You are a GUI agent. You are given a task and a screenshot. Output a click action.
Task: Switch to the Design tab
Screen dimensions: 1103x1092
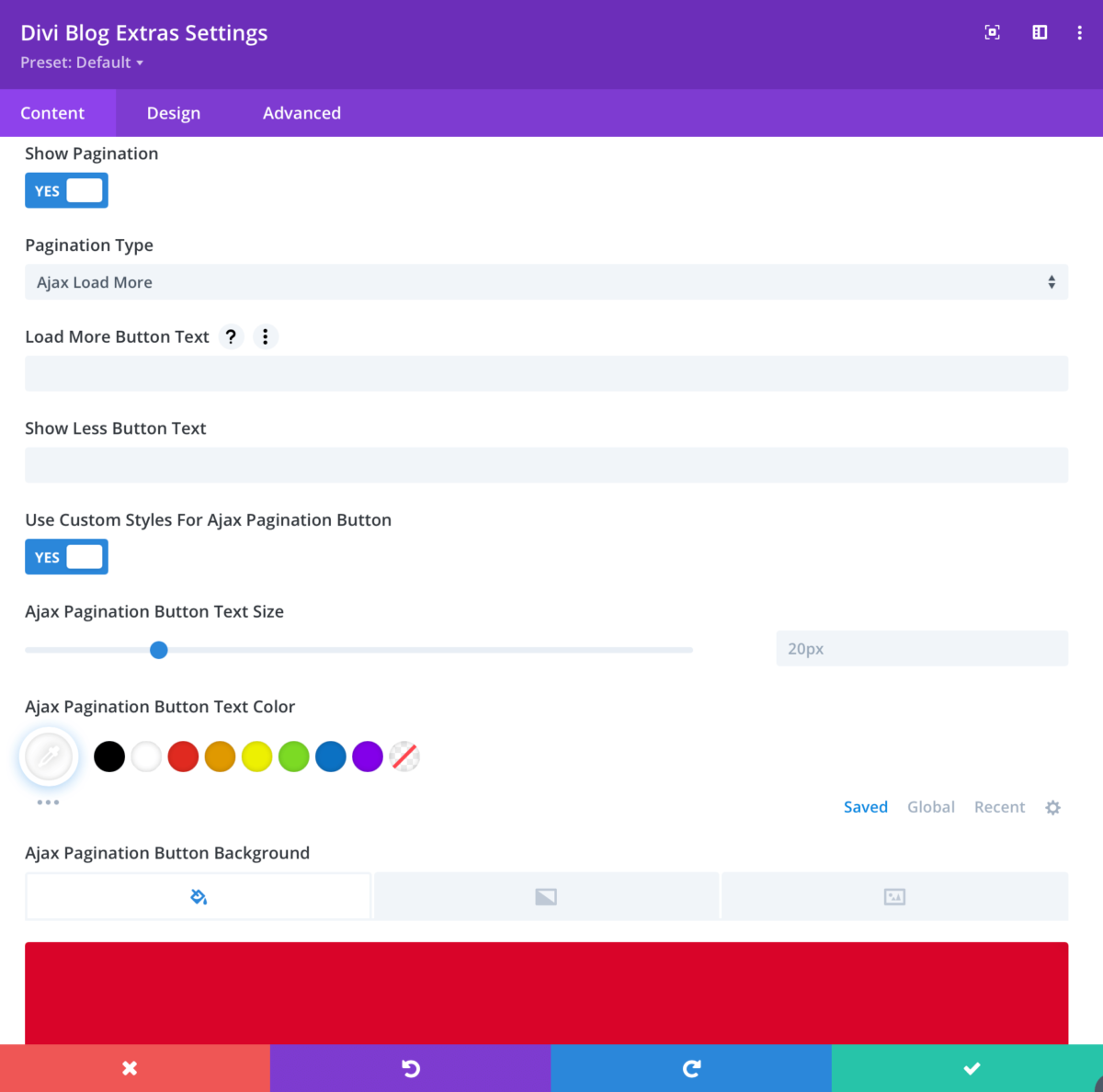click(x=173, y=112)
